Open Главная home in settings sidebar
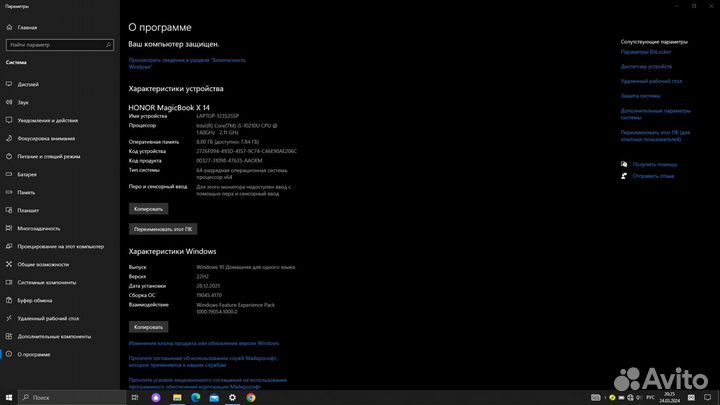 [26, 27]
